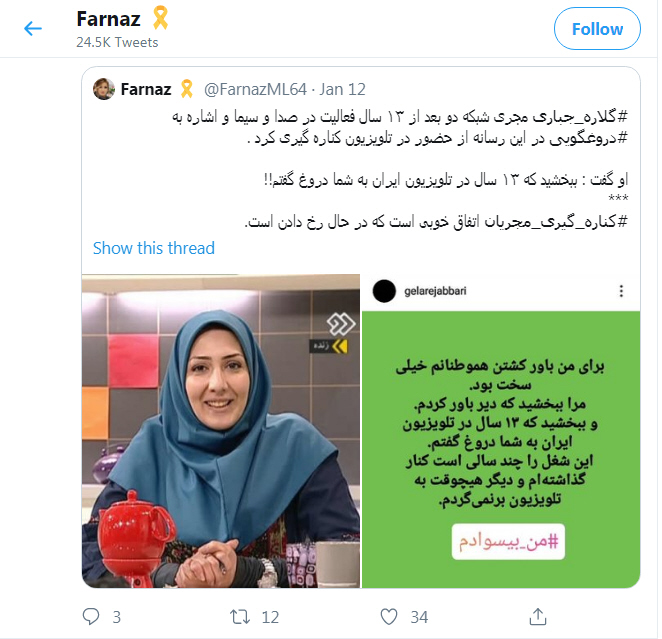Open the reply speech bubble icon
The width and height of the screenshot is (662, 639).
91,617
